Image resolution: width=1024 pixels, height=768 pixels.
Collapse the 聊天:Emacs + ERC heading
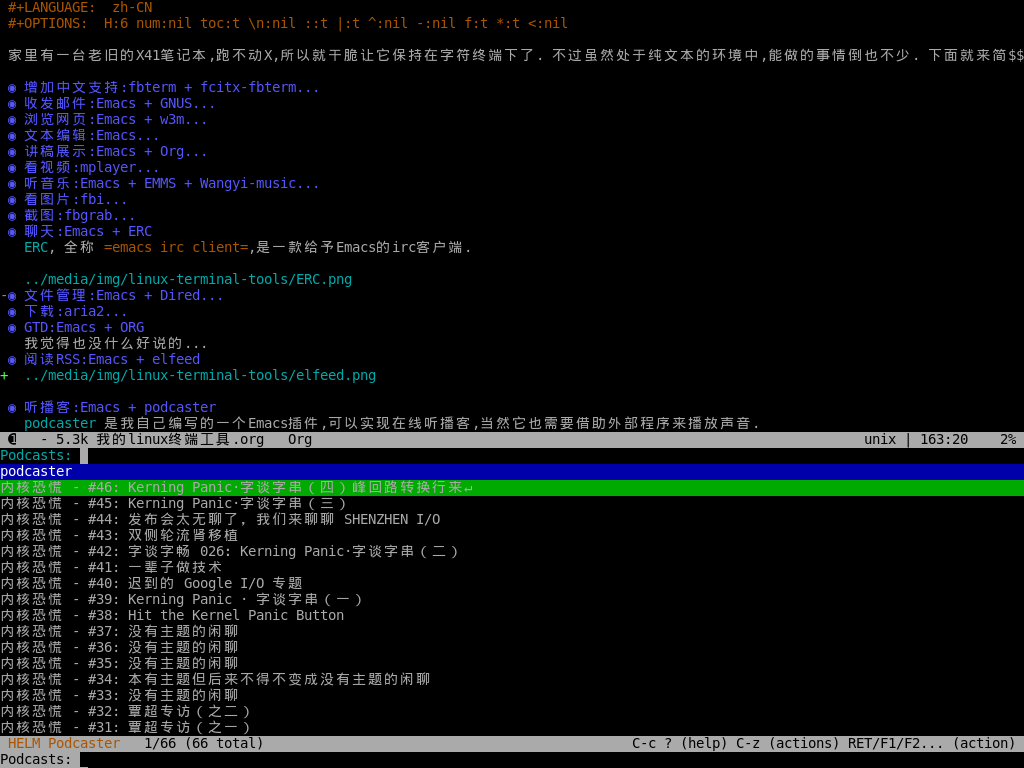[x=88, y=232]
